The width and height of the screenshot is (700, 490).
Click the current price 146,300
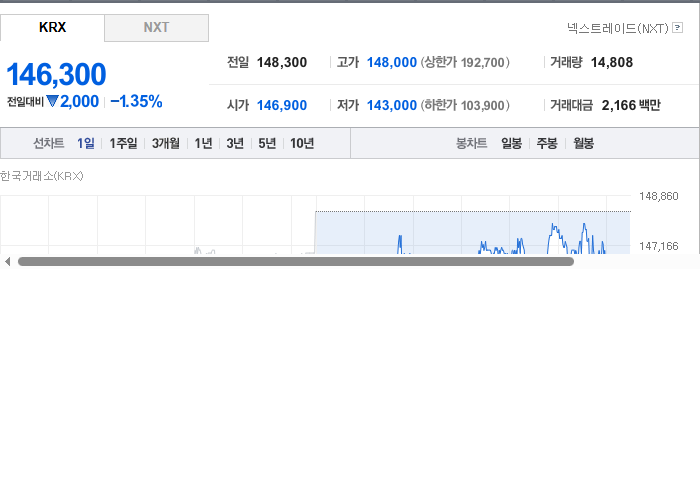coord(56,74)
